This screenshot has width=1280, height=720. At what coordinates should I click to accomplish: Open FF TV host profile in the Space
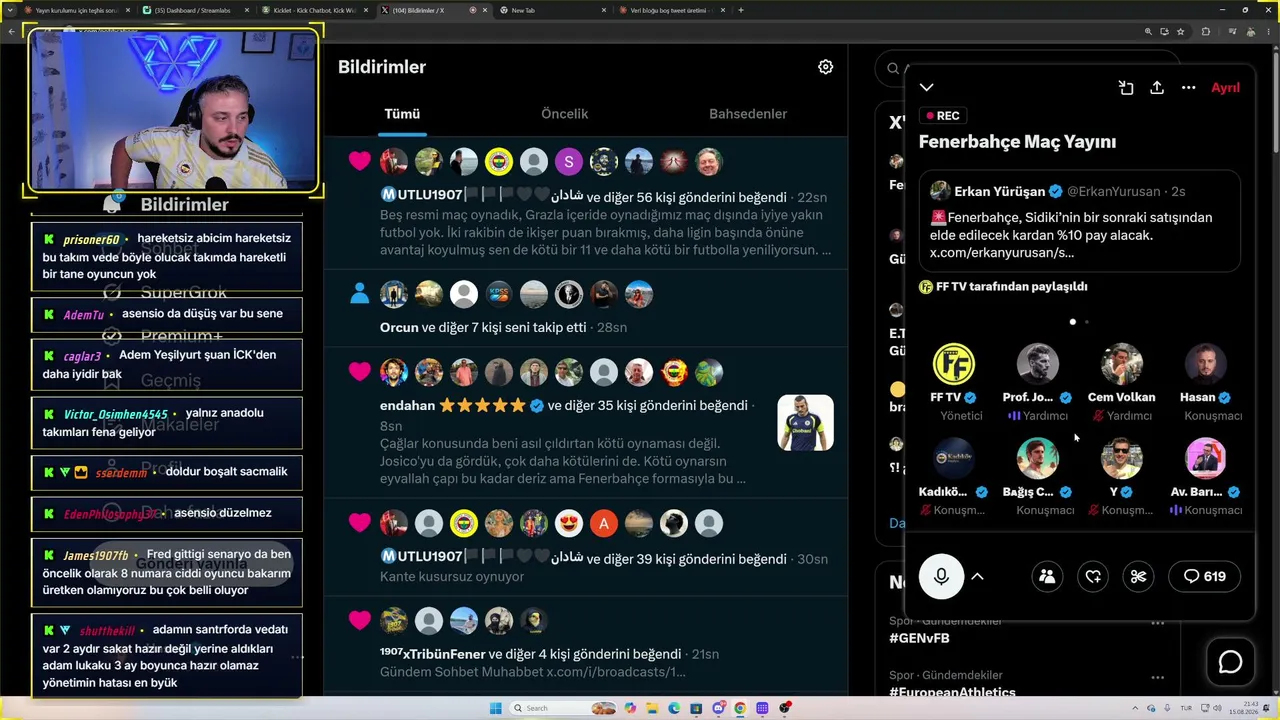(953, 364)
